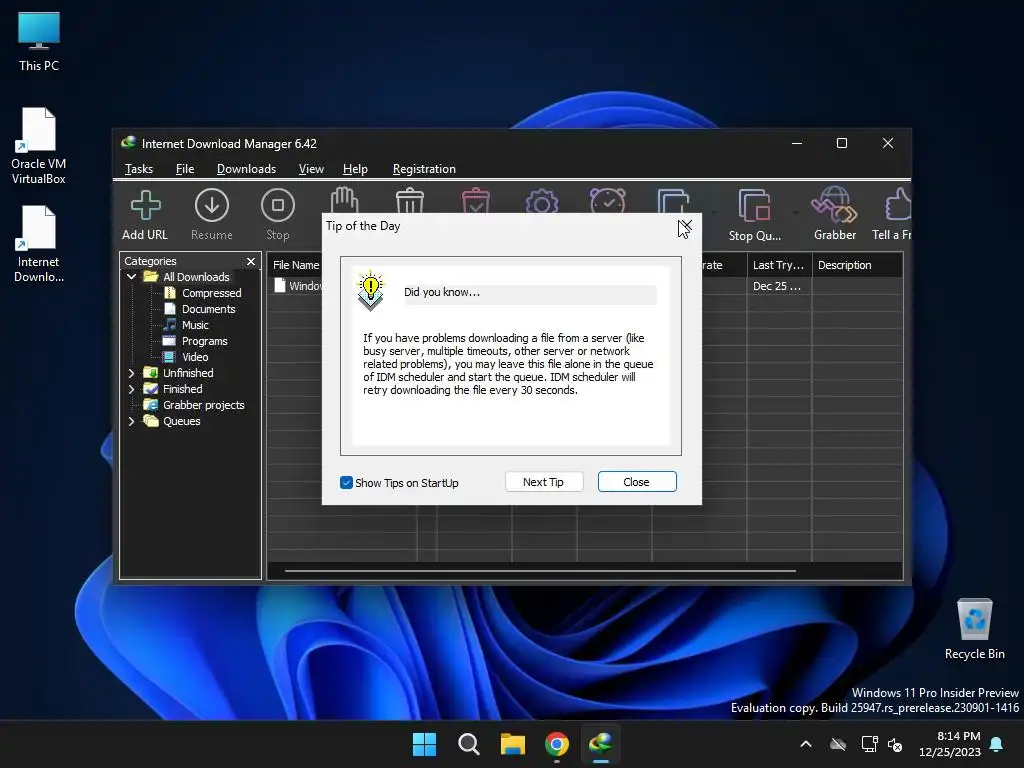
Task: Open the Options gear toolbar icon
Action: coord(541,200)
